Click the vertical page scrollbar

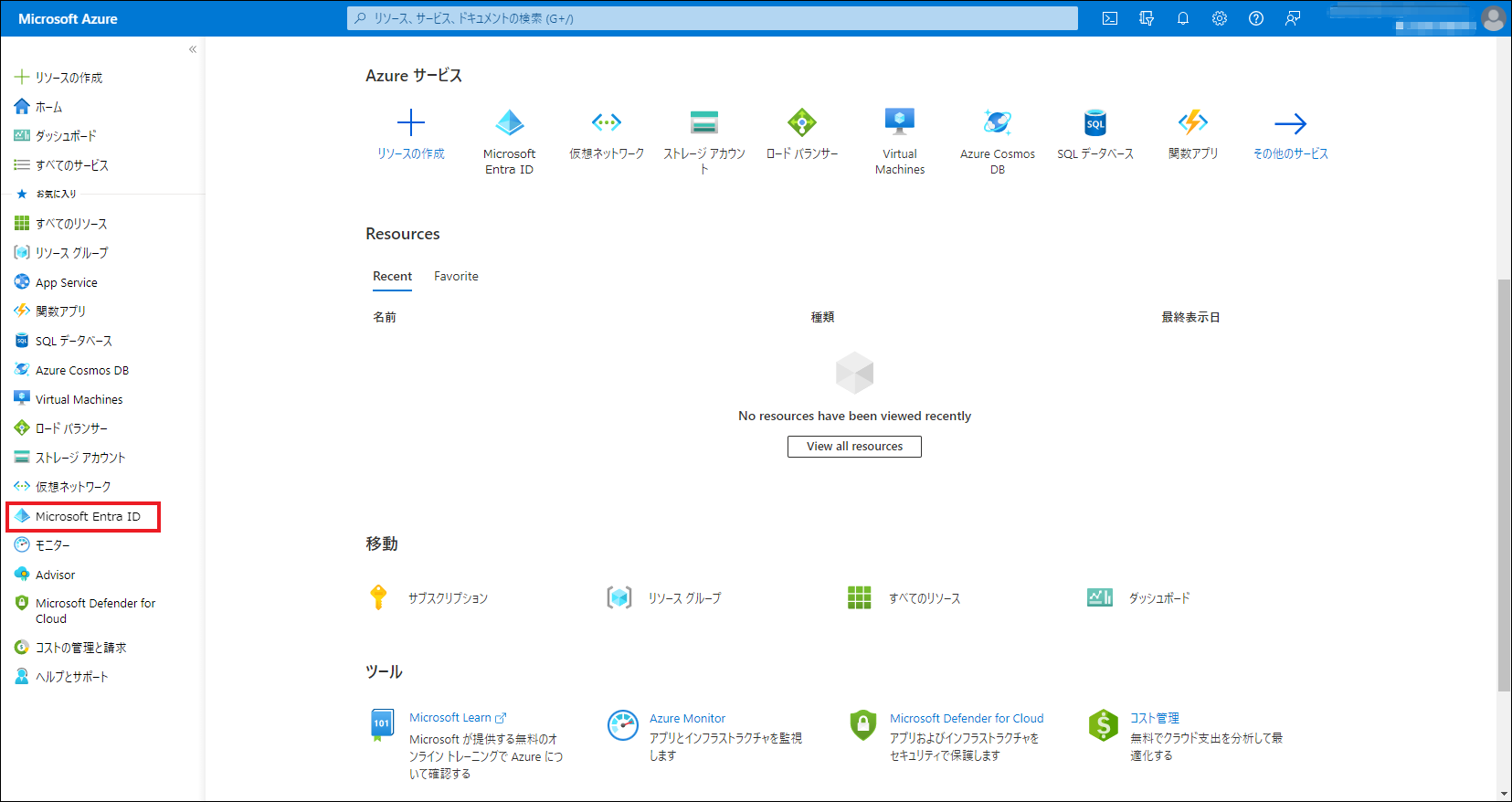click(x=1504, y=484)
